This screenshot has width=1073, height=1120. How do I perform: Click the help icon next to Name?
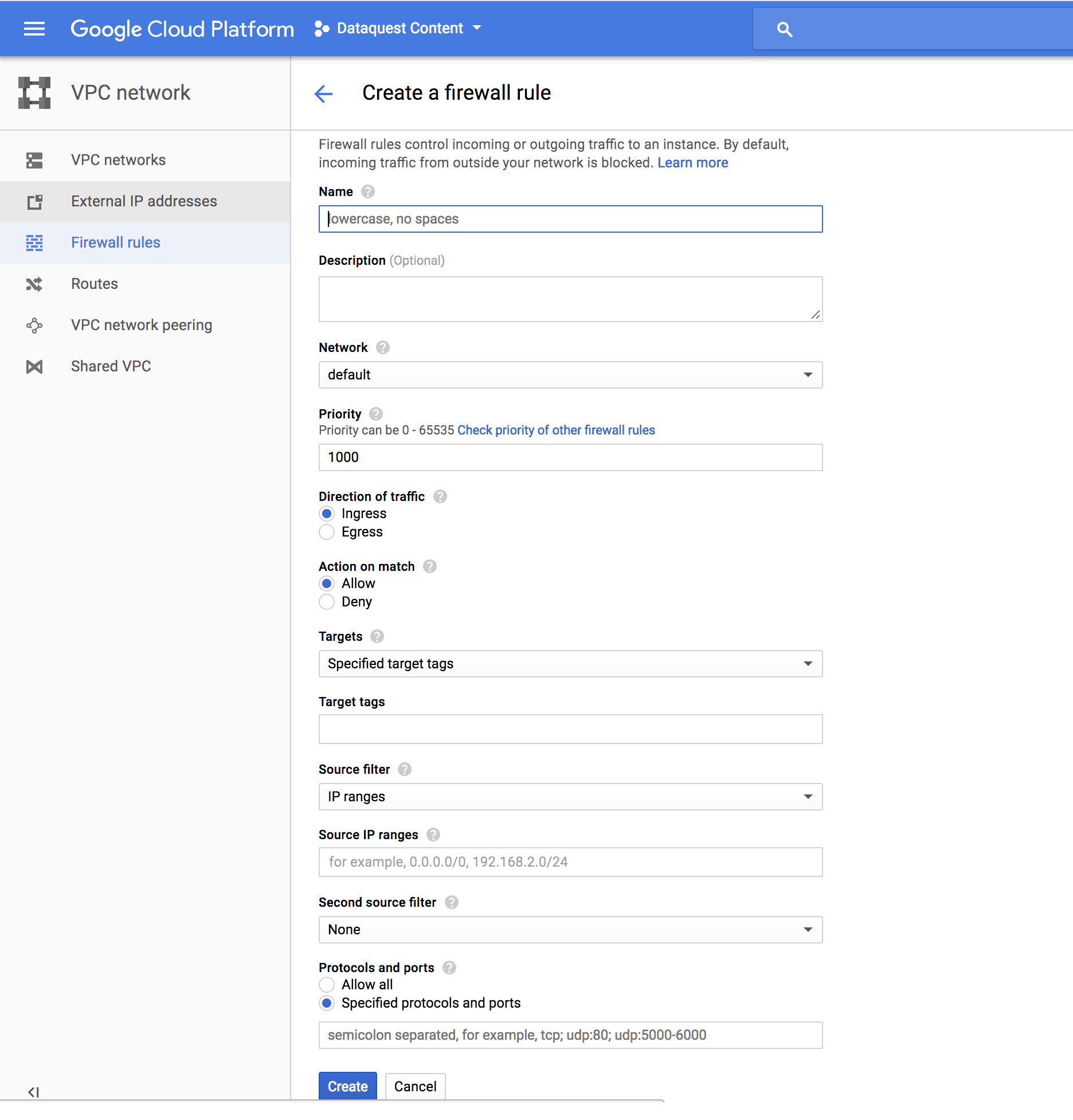click(x=368, y=191)
